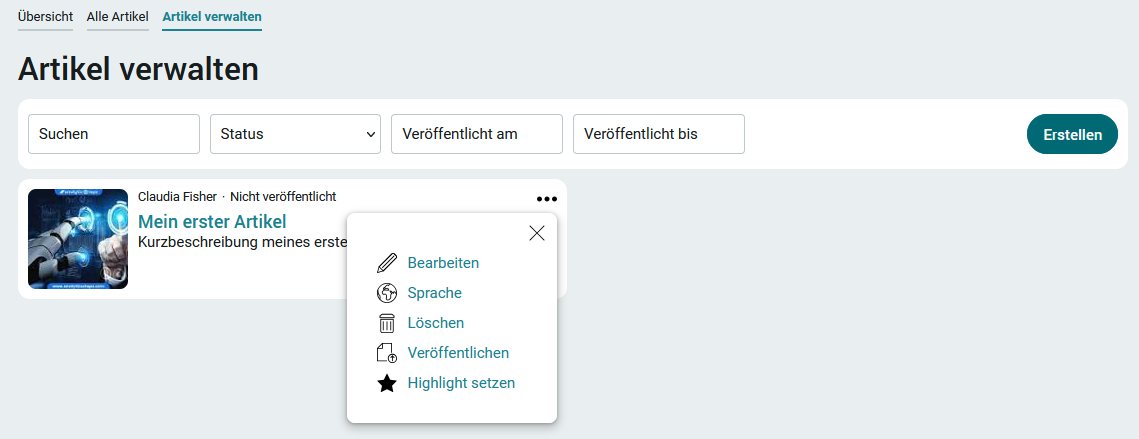The height and width of the screenshot is (439, 1139).
Task: Select the Highlight setzen option
Action: pyautogui.click(x=461, y=383)
